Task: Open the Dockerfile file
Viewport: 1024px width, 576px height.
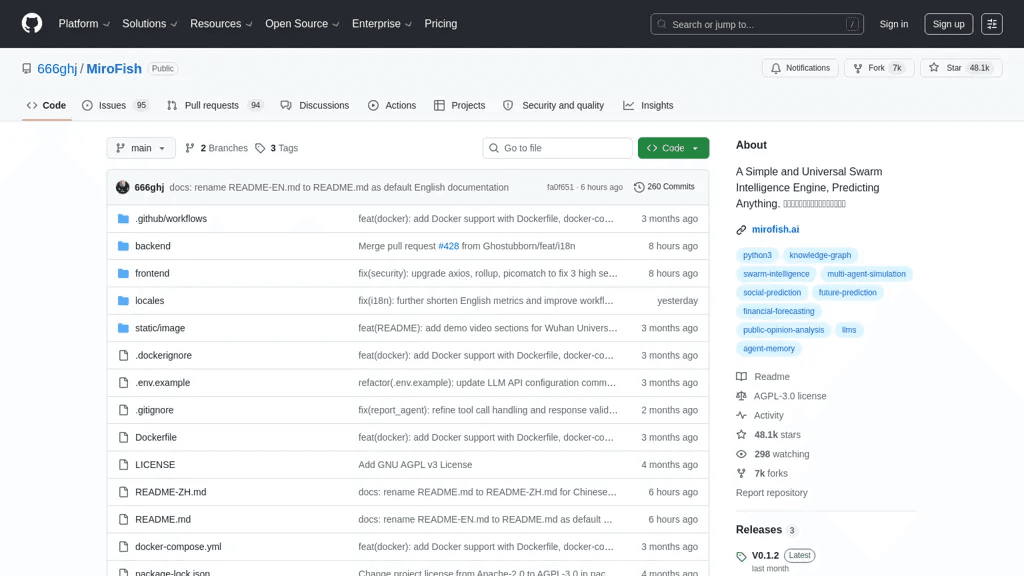Action: tap(156, 438)
